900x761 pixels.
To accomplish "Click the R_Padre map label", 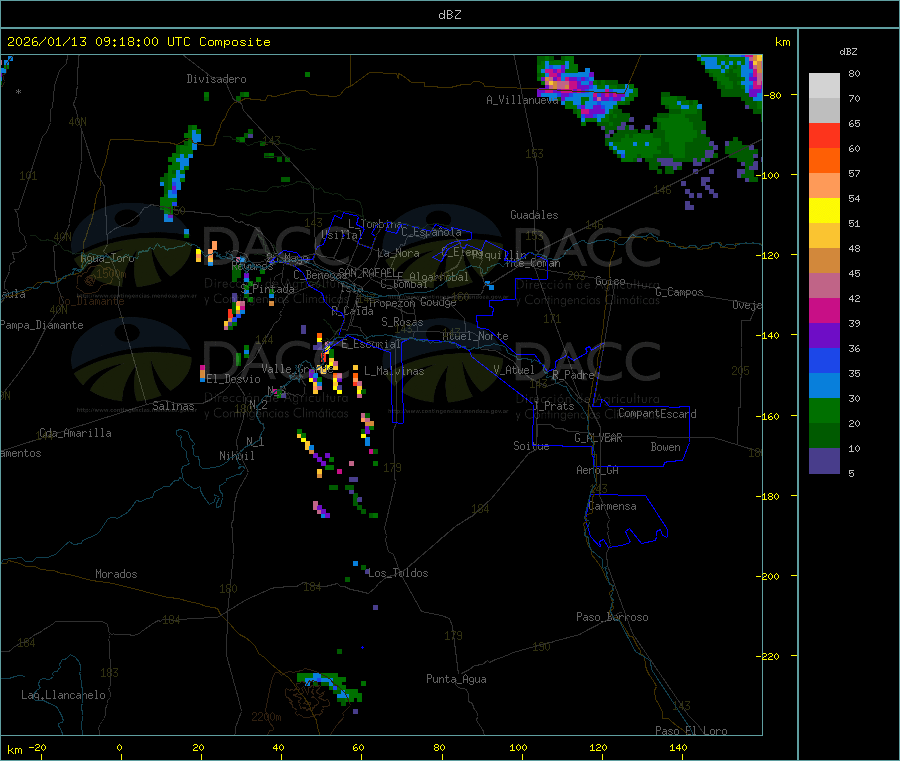I will click(573, 375).
